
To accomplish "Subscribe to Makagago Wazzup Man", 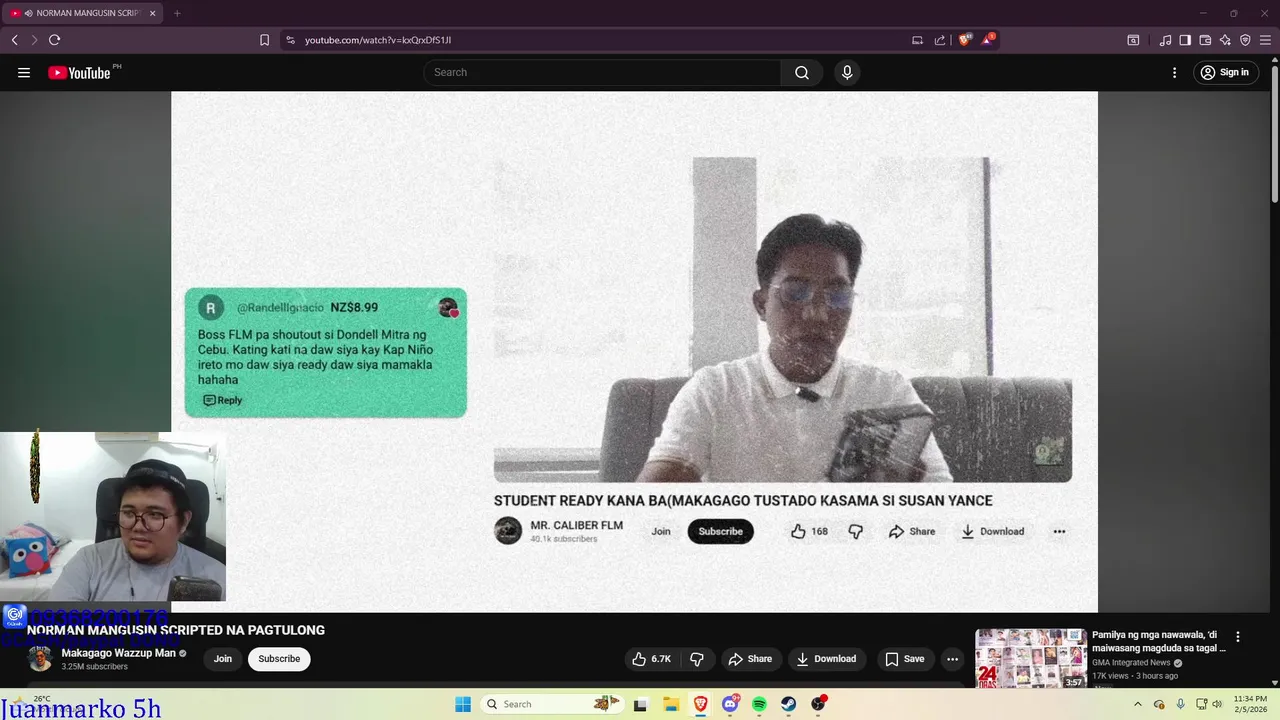I will coord(279,659).
